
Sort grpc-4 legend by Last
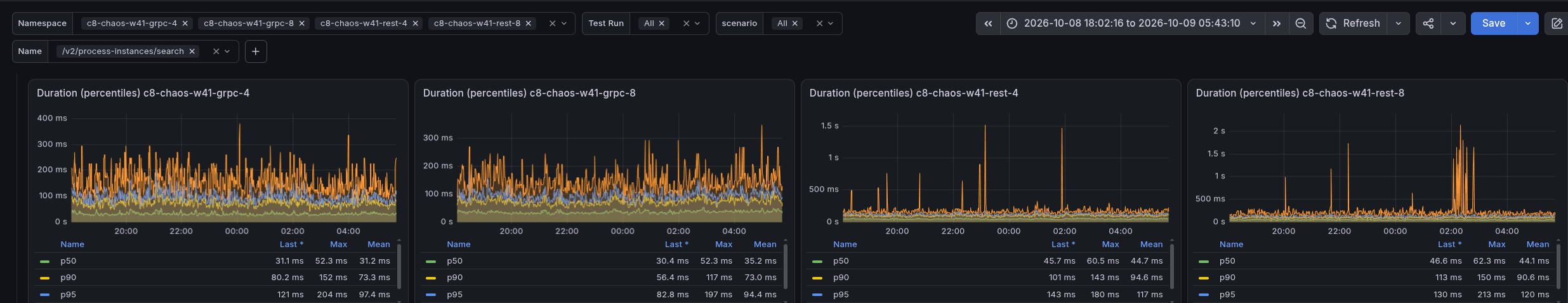(291, 245)
